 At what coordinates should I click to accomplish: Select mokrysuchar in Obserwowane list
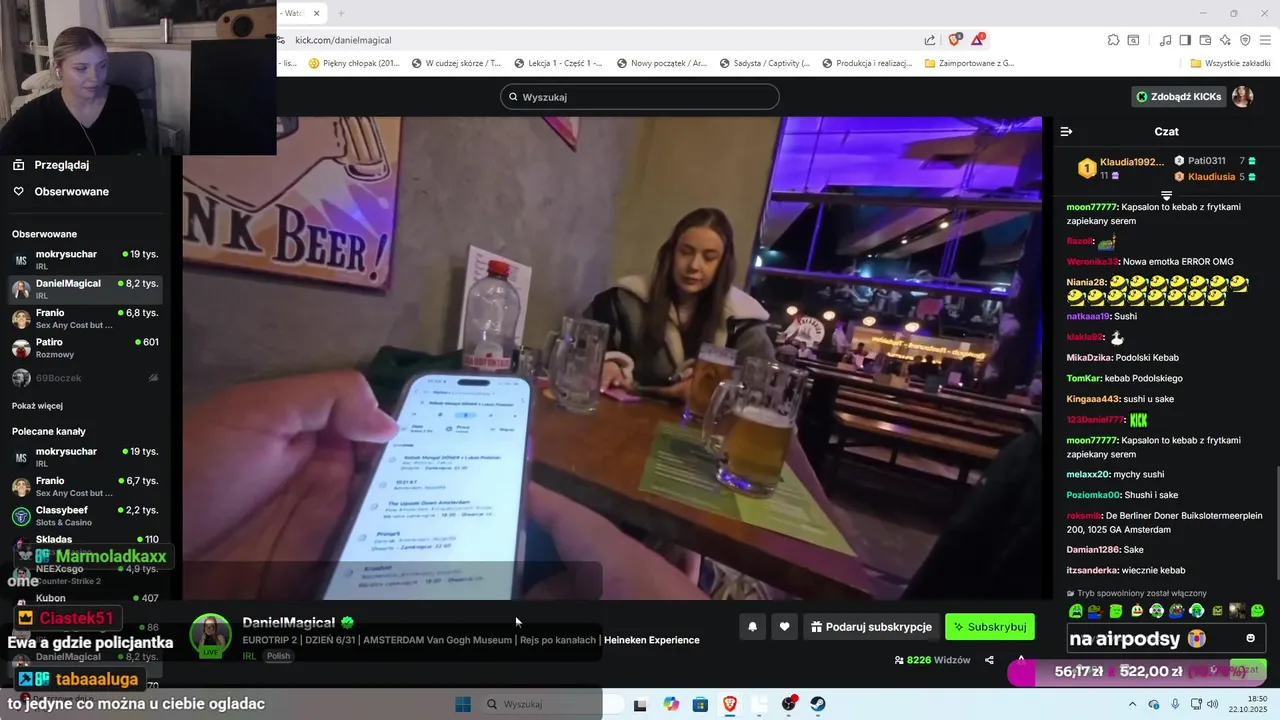pos(86,259)
